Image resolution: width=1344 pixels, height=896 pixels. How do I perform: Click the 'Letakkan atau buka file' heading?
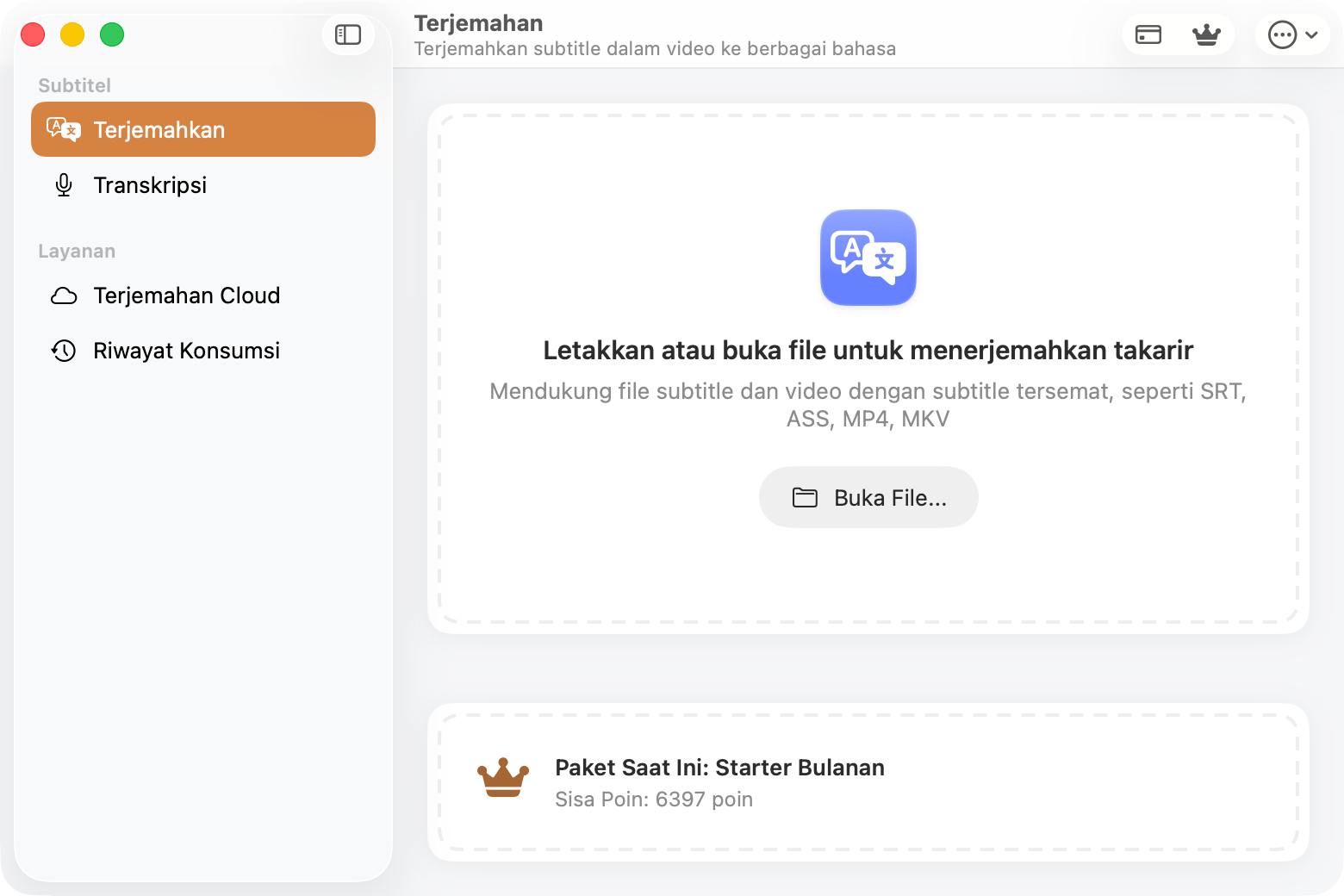pyautogui.click(x=868, y=351)
